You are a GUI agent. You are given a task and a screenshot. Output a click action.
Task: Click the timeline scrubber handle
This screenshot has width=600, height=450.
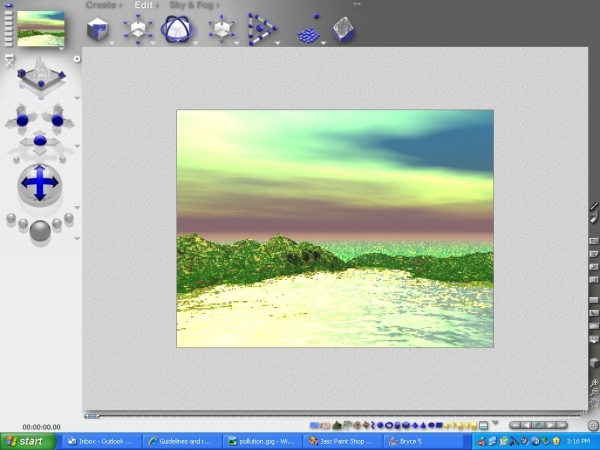click(91, 416)
